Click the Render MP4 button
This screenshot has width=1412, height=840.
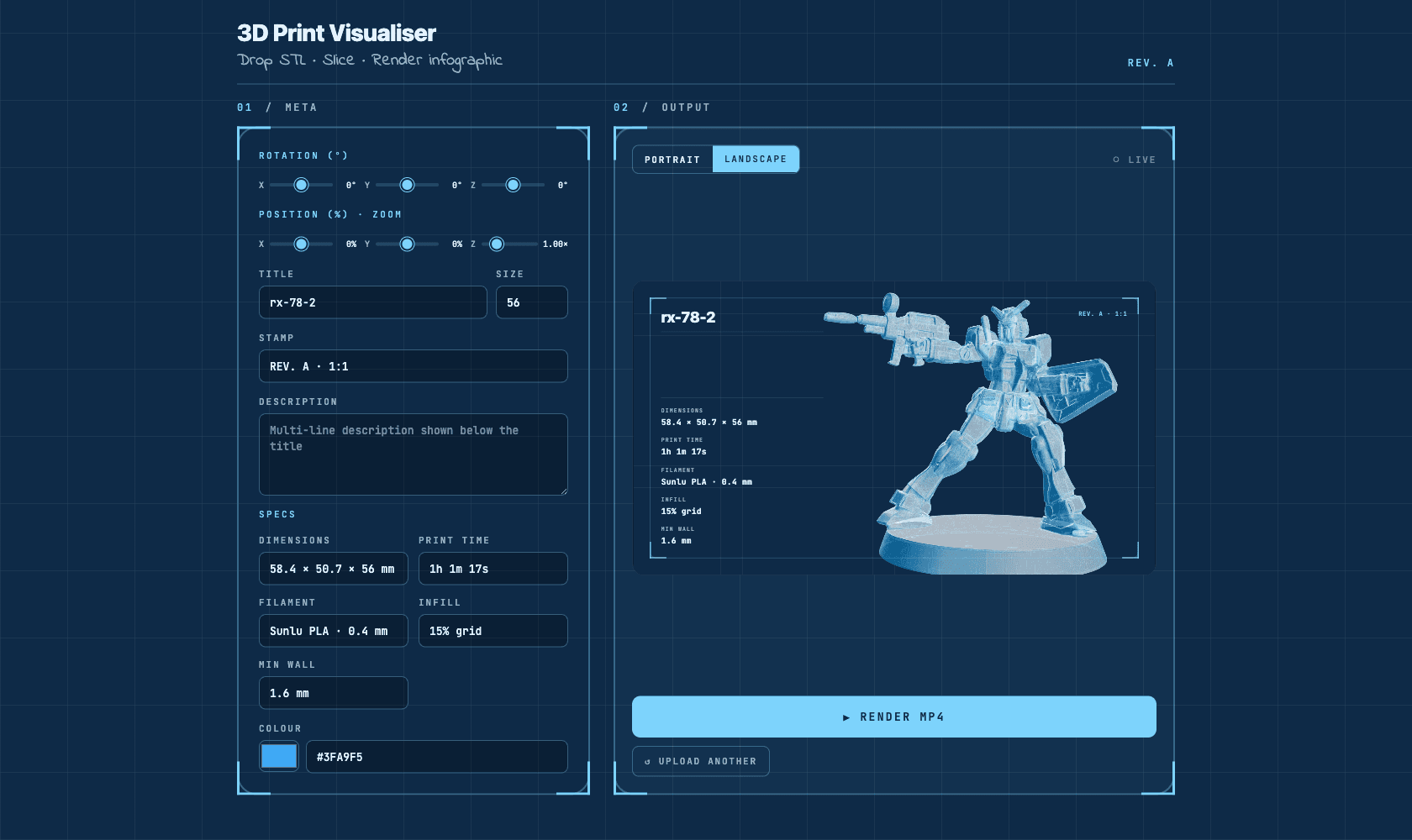pyautogui.click(x=894, y=717)
